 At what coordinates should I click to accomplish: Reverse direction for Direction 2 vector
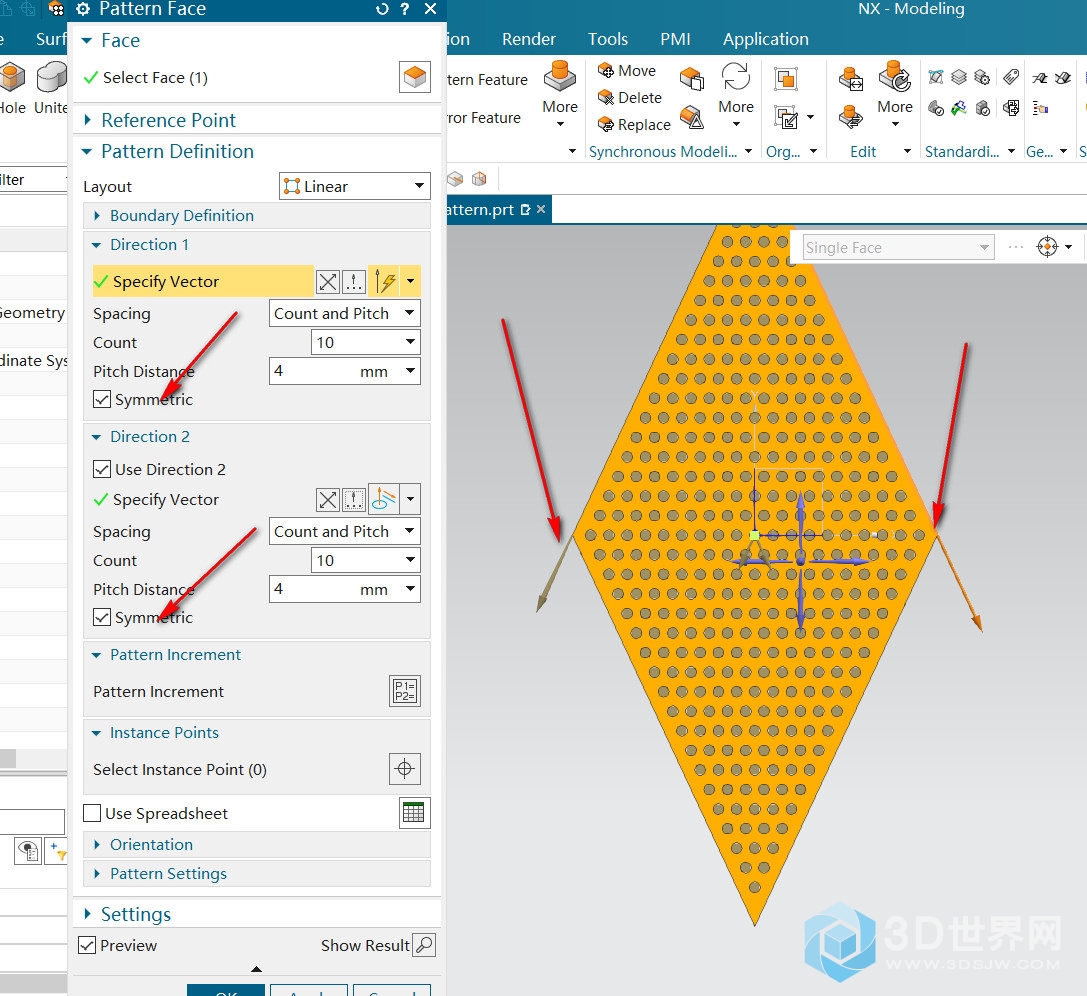coord(328,500)
